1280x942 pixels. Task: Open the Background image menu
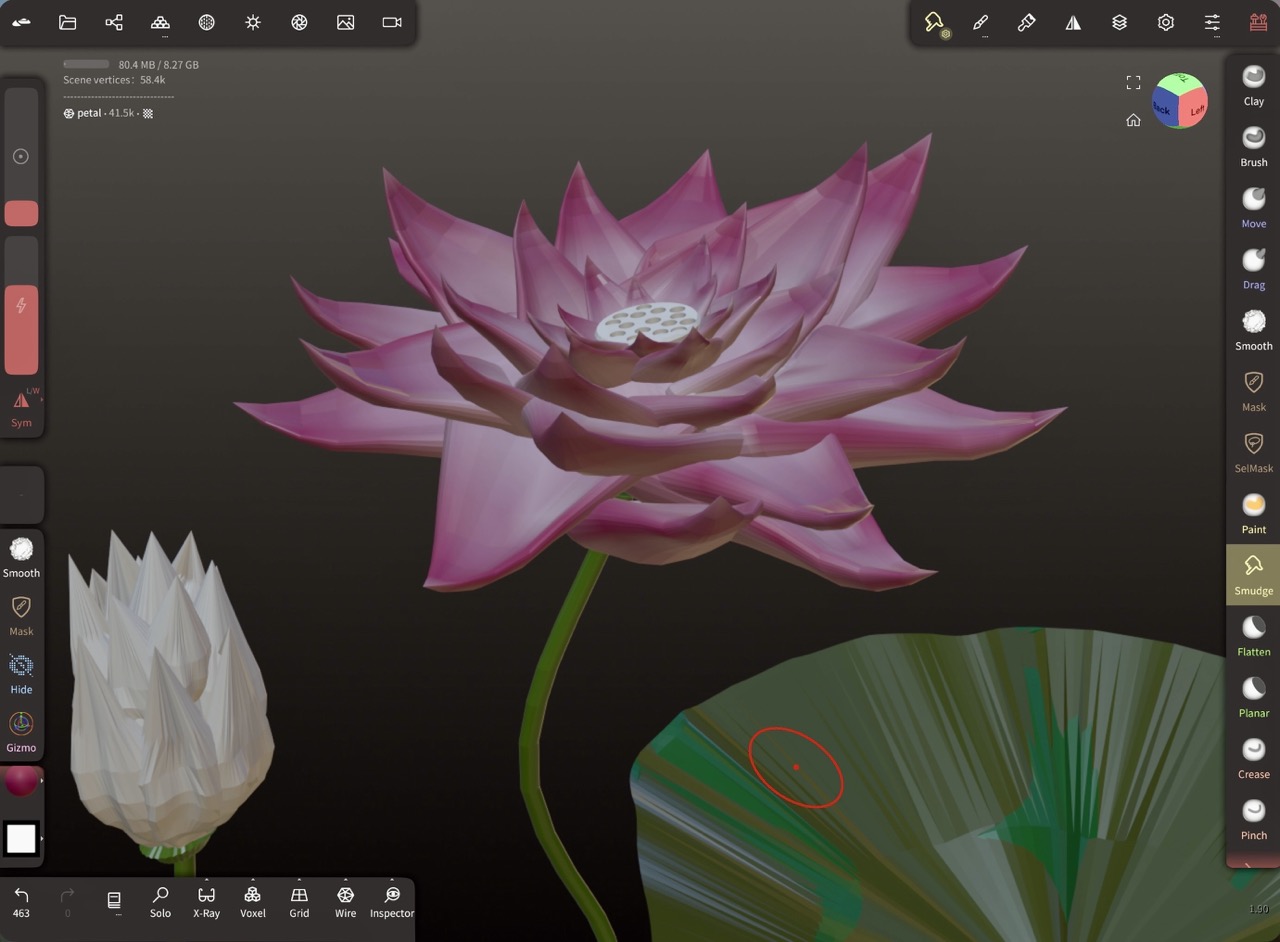[x=346, y=22]
